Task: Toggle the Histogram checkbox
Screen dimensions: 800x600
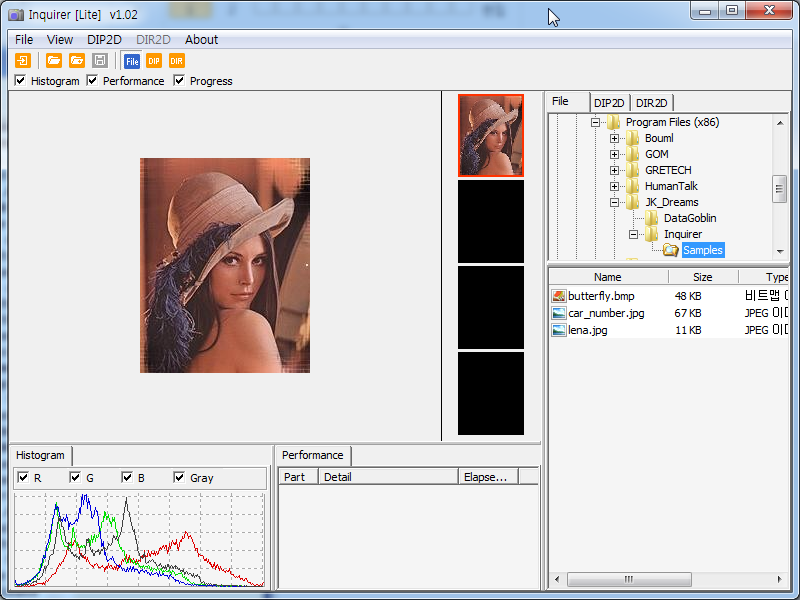Action: click(x=21, y=81)
